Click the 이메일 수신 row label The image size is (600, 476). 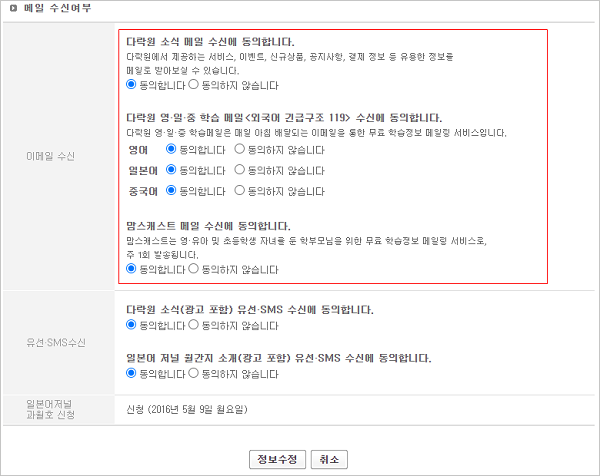pyautogui.click(x=58, y=157)
